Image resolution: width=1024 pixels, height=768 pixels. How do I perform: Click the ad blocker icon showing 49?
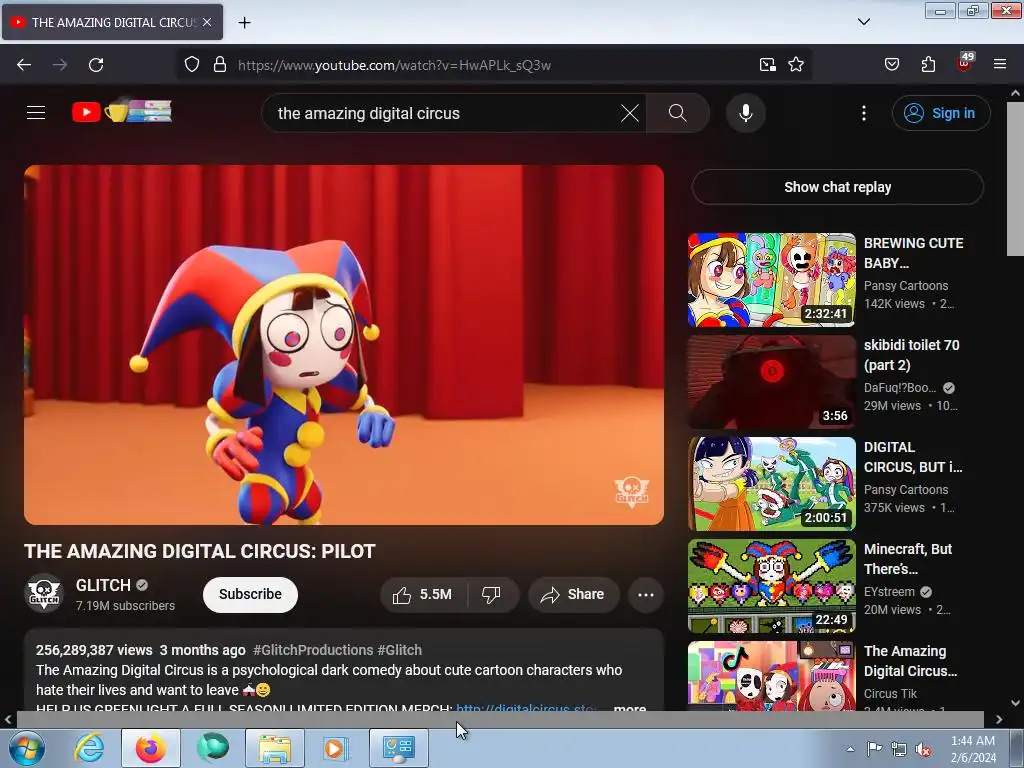point(965,63)
